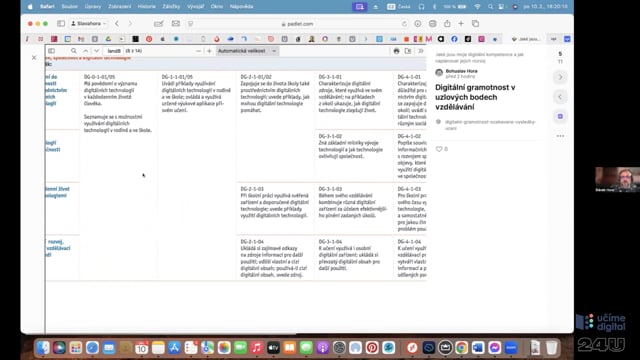Open the Automatická velikost zoom dropdown
The image size is (640, 360).
pos(247,51)
